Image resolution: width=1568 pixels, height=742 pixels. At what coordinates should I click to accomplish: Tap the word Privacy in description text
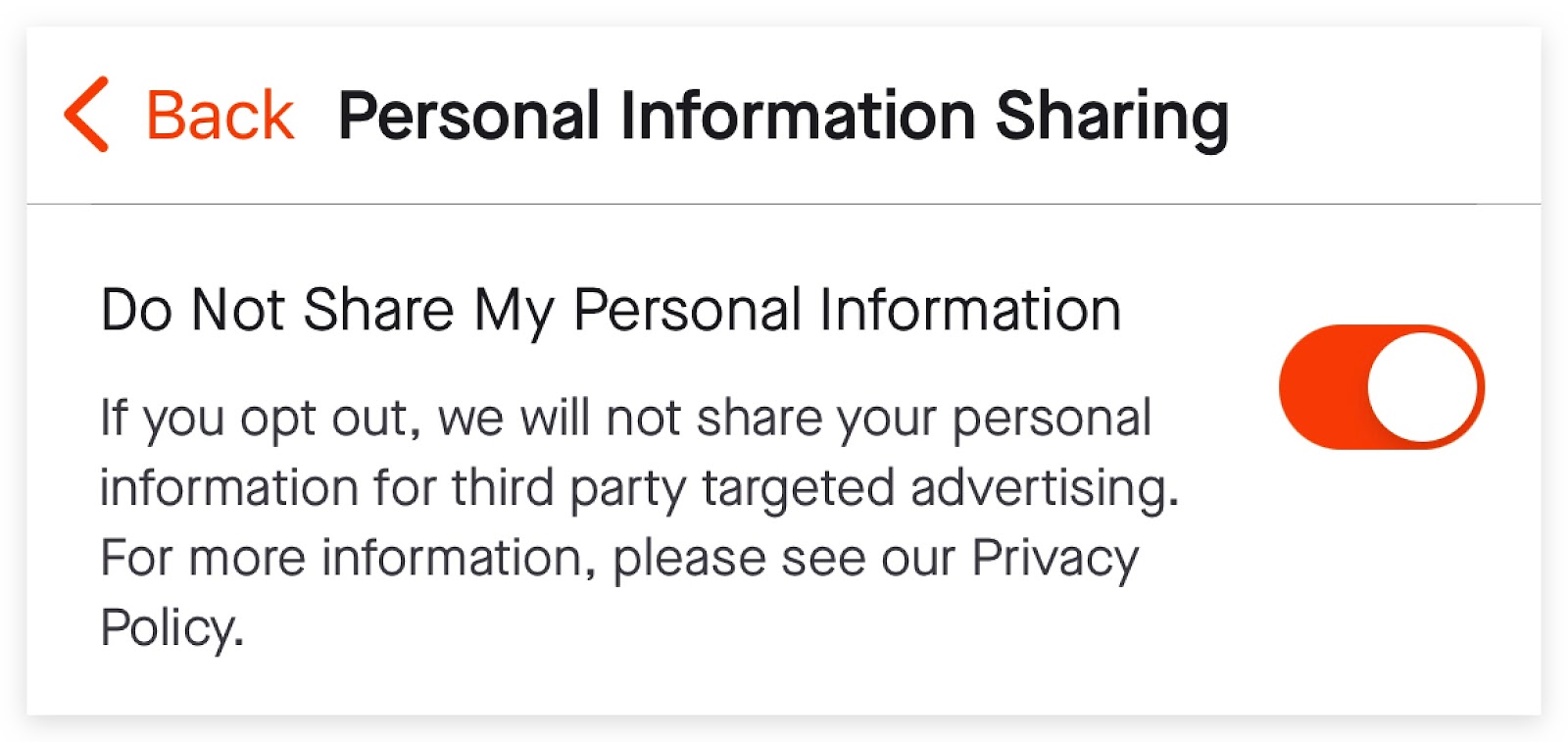point(1054,560)
